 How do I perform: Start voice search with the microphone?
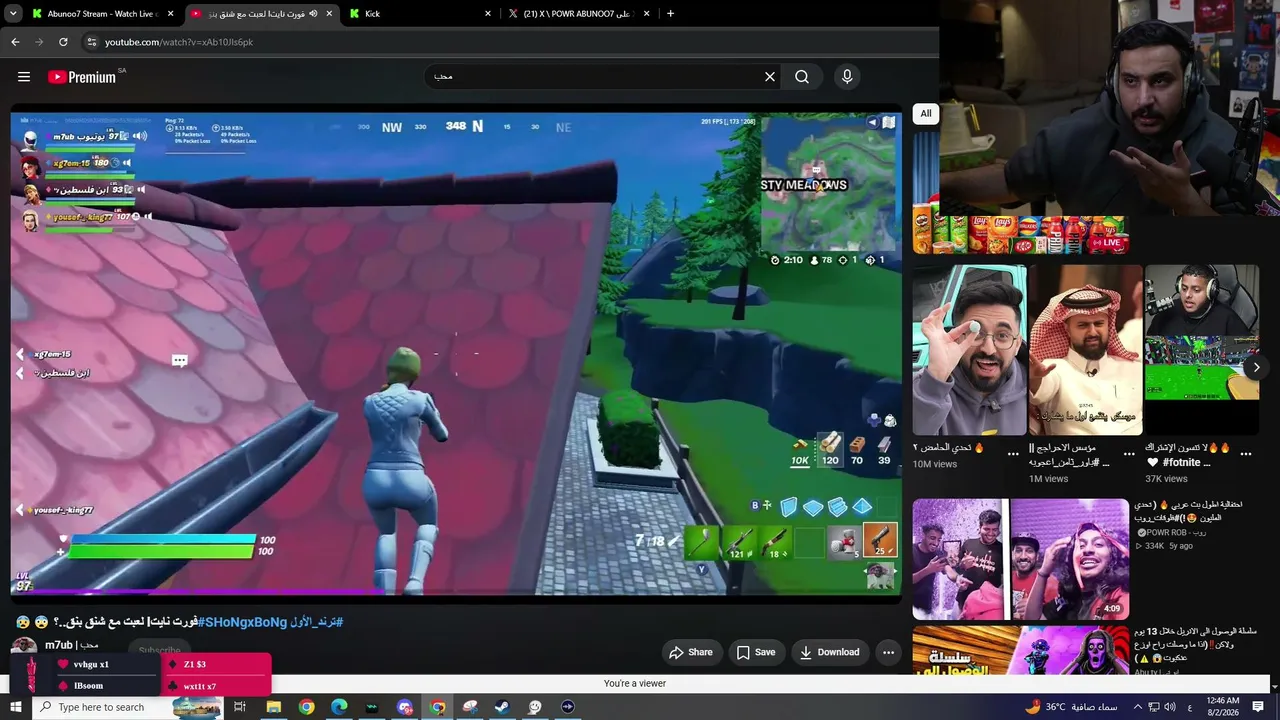coord(847,77)
